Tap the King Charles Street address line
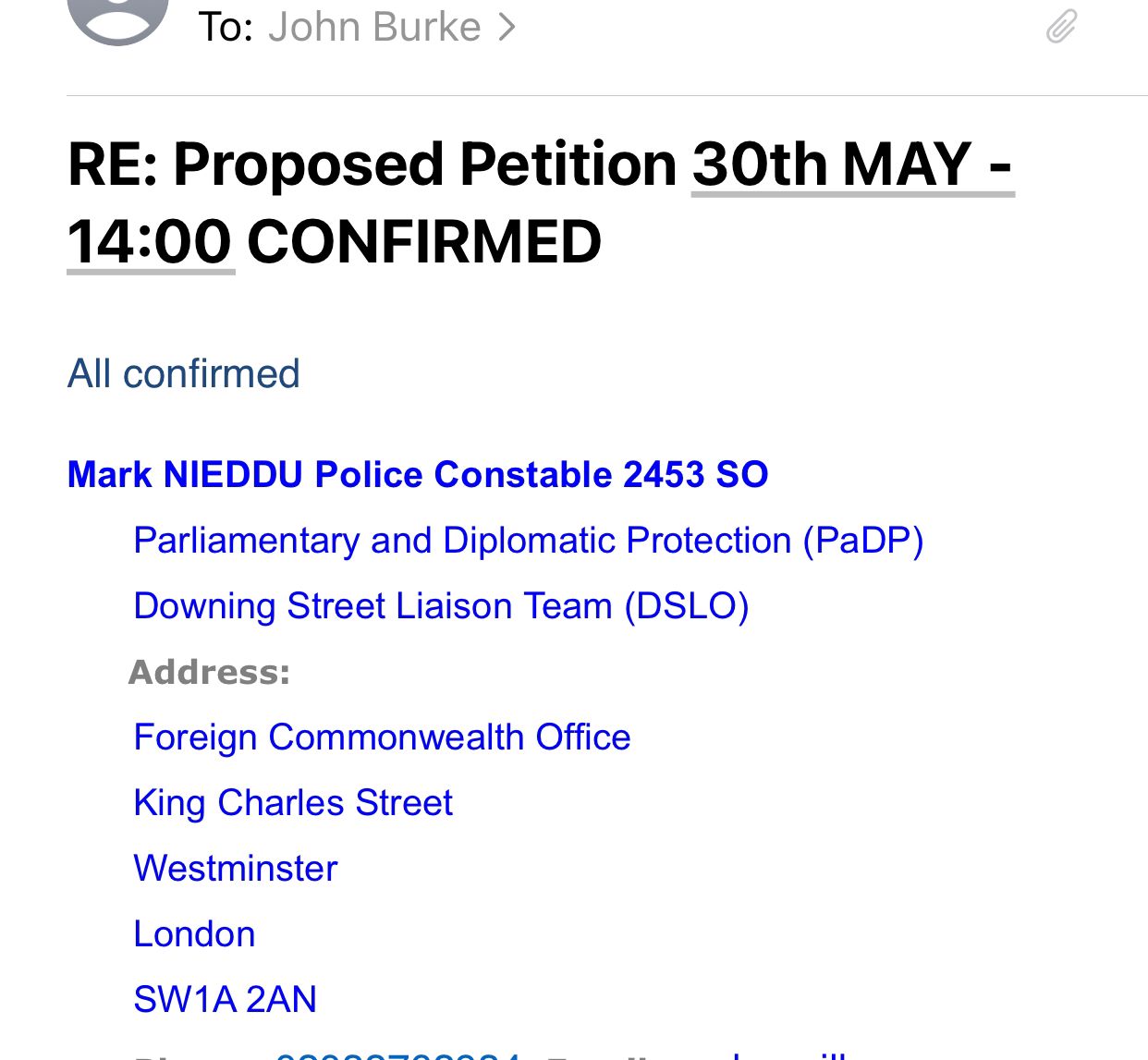The width and height of the screenshot is (1148, 1060). click(x=293, y=803)
